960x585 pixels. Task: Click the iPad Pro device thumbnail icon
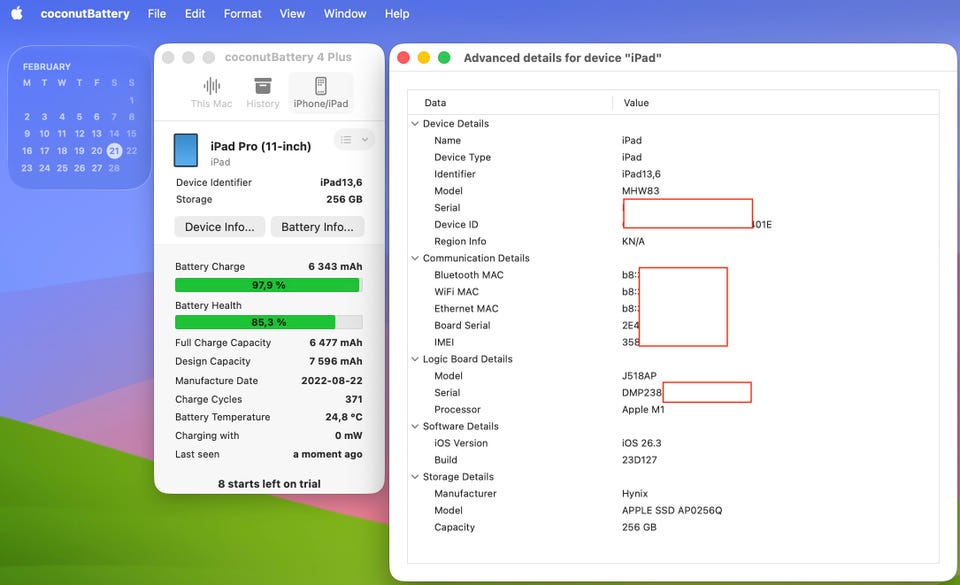point(186,151)
